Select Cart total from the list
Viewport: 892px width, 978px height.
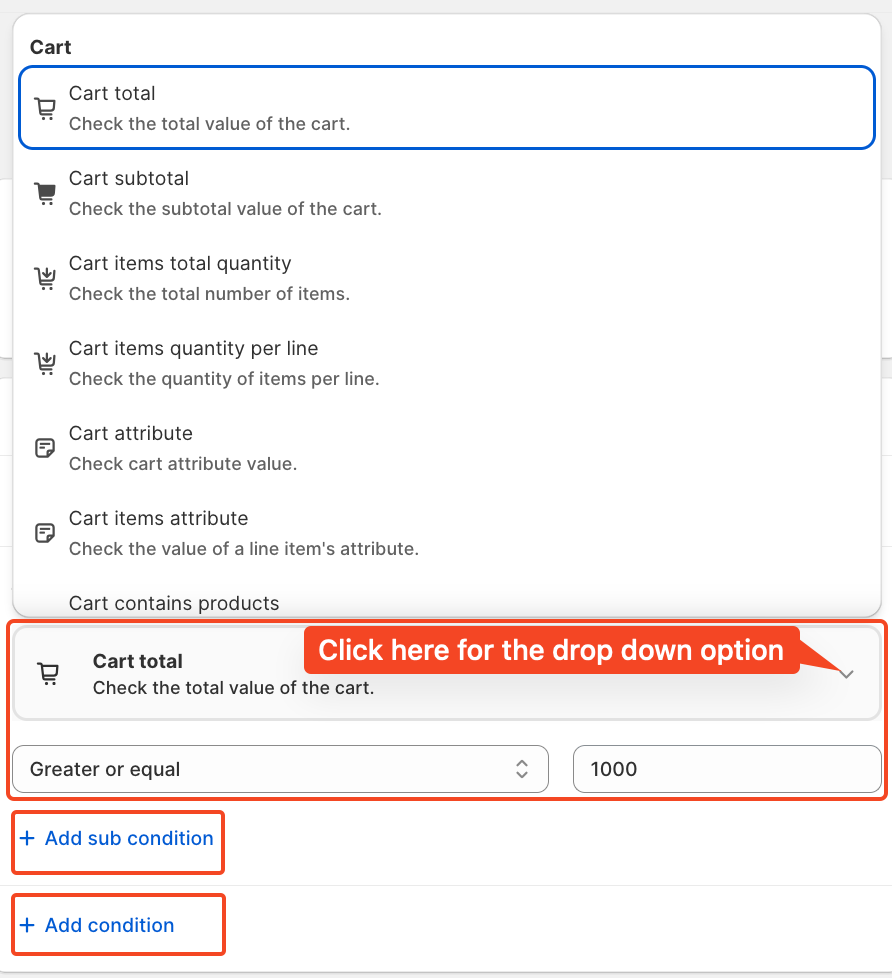tap(447, 108)
